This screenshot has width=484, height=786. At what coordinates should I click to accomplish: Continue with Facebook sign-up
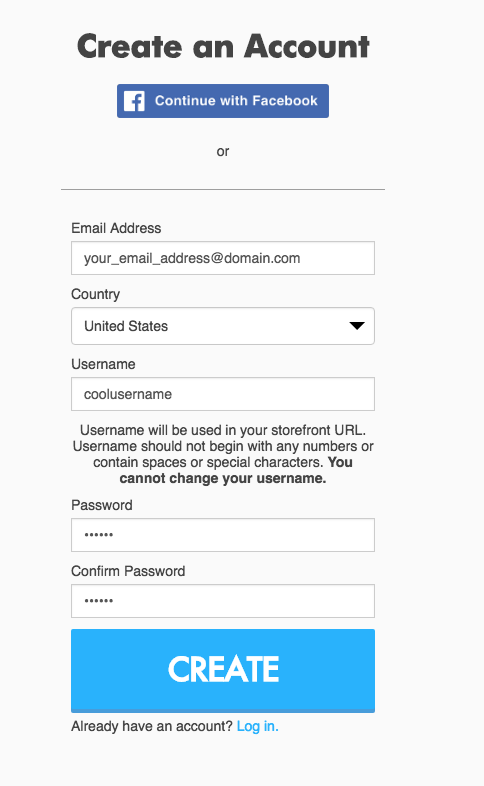pos(223,101)
